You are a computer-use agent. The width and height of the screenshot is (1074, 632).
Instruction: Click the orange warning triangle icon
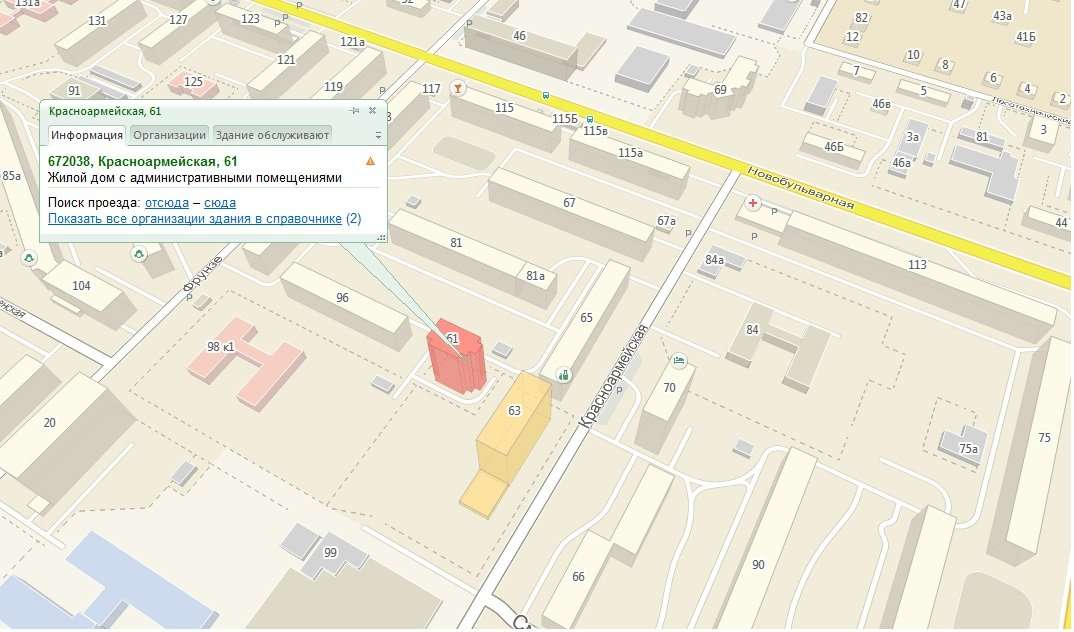point(371,161)
